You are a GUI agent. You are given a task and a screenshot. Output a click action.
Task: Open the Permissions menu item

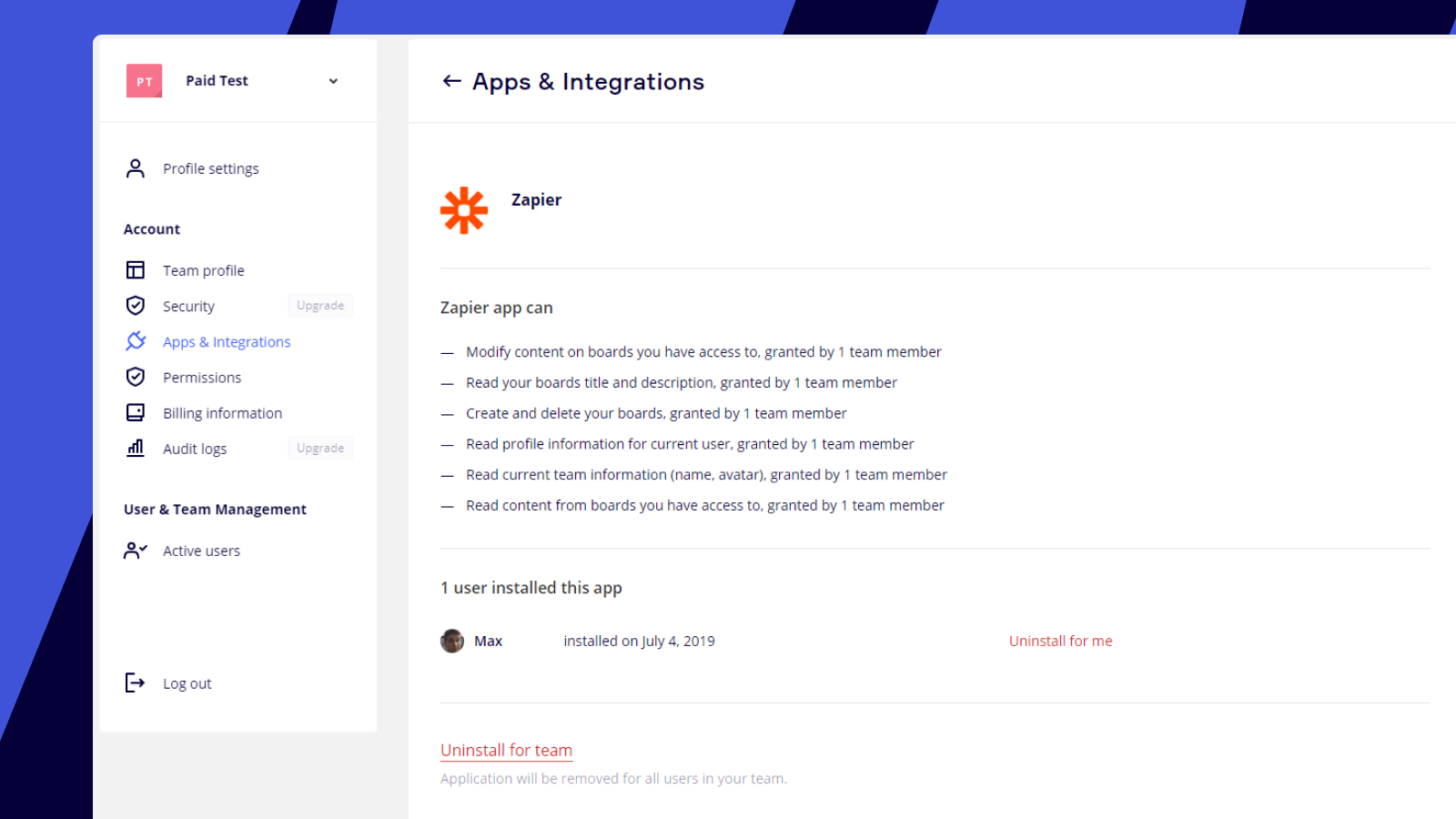pyautogui.click(x=202, y=378)
